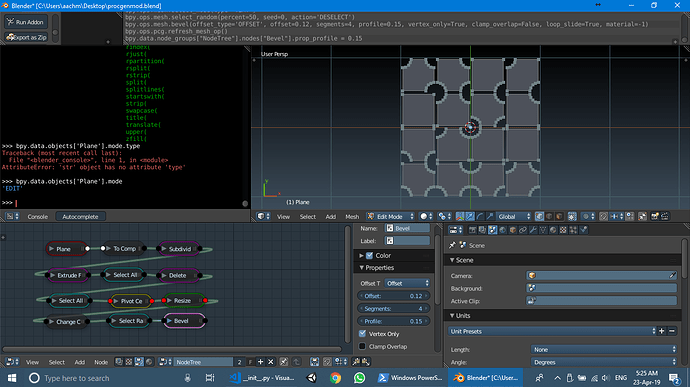Open the proportional editing dropdown

coord(587,216)
